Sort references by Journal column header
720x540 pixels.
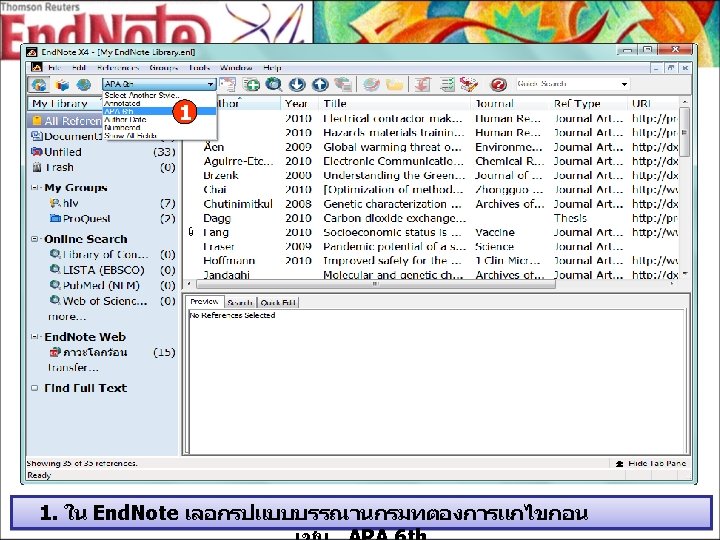click(510, 104)
